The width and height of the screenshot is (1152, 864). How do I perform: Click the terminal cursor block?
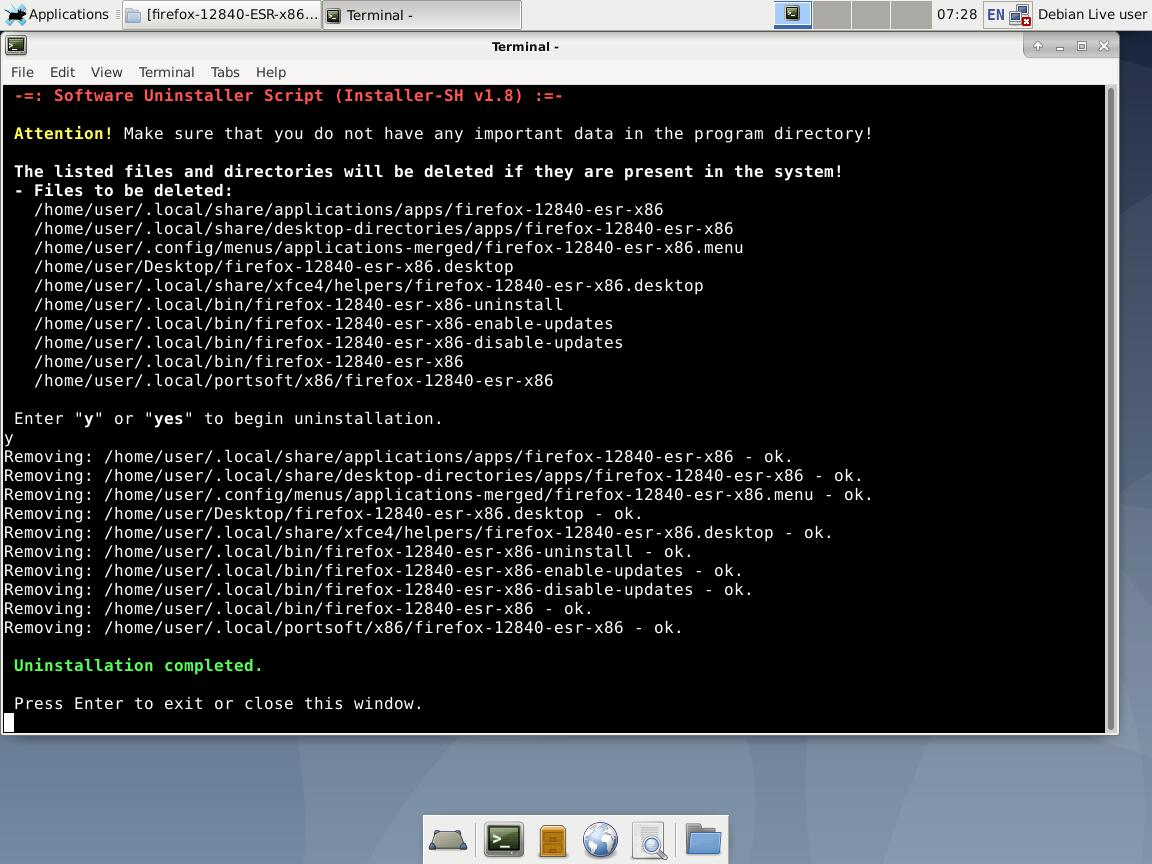9,722
